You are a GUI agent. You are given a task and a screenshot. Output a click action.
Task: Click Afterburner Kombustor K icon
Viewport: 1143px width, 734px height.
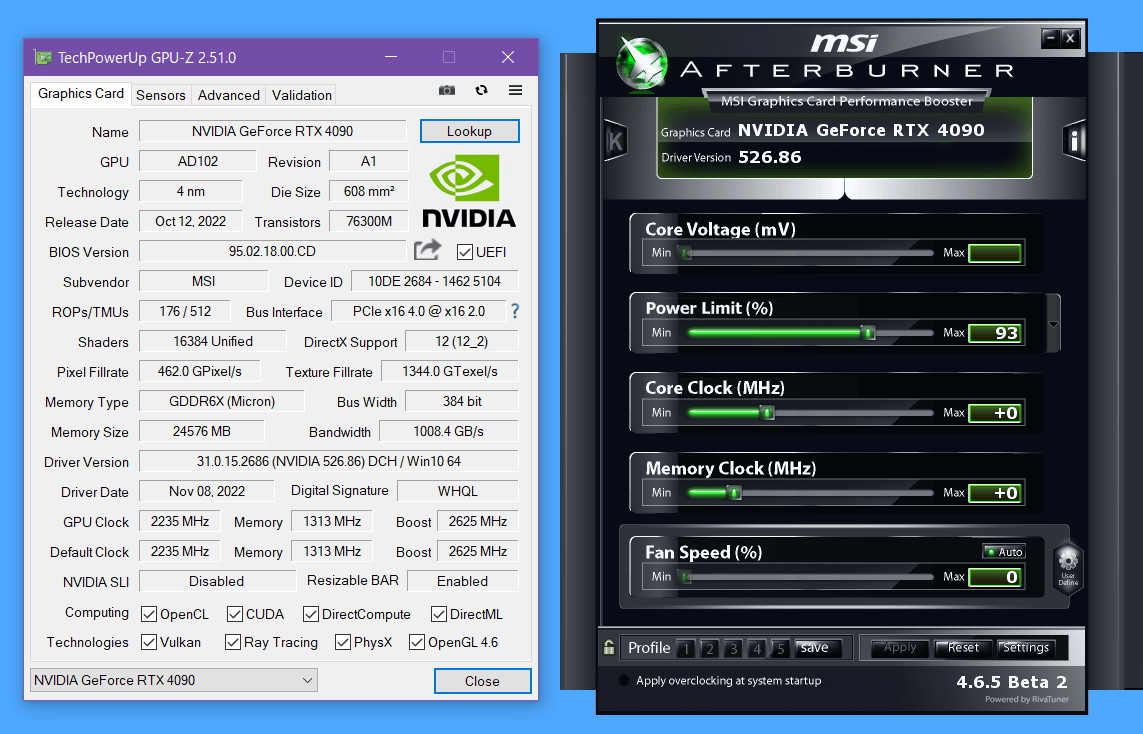click(x=615, y=141)
